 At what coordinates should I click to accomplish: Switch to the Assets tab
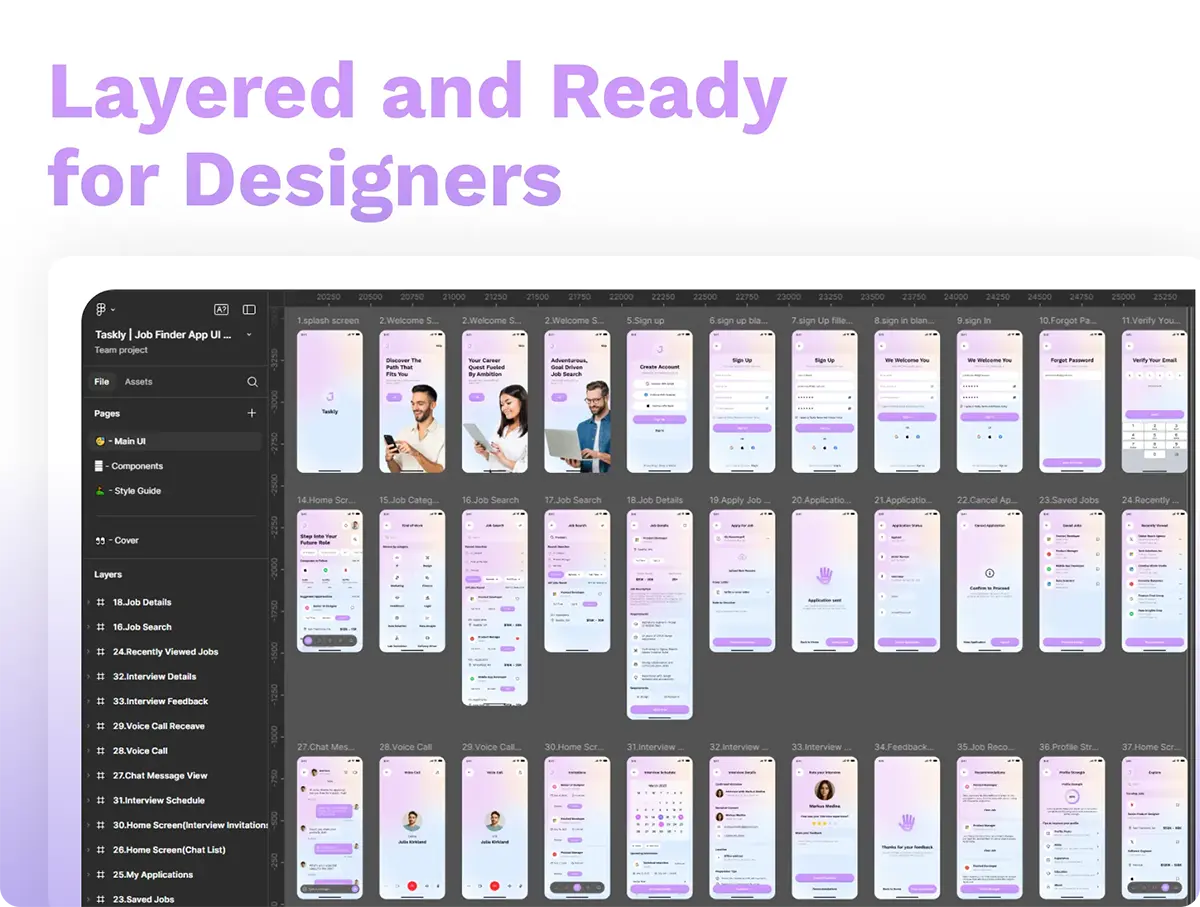(138, 382)
